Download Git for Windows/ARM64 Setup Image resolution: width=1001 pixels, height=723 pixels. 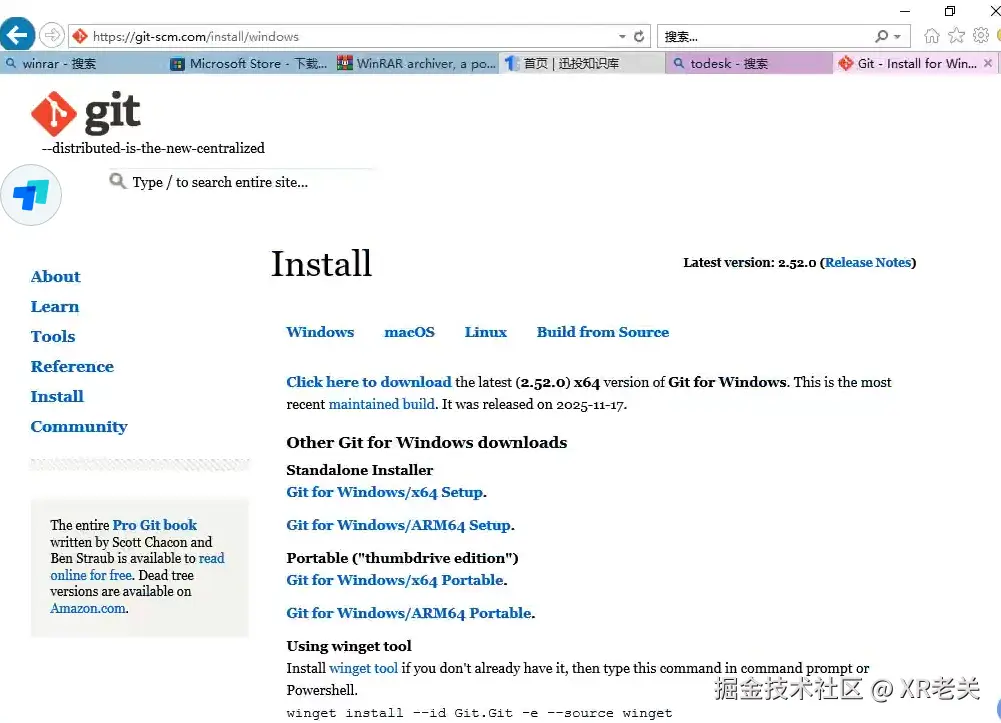[399, 525]
